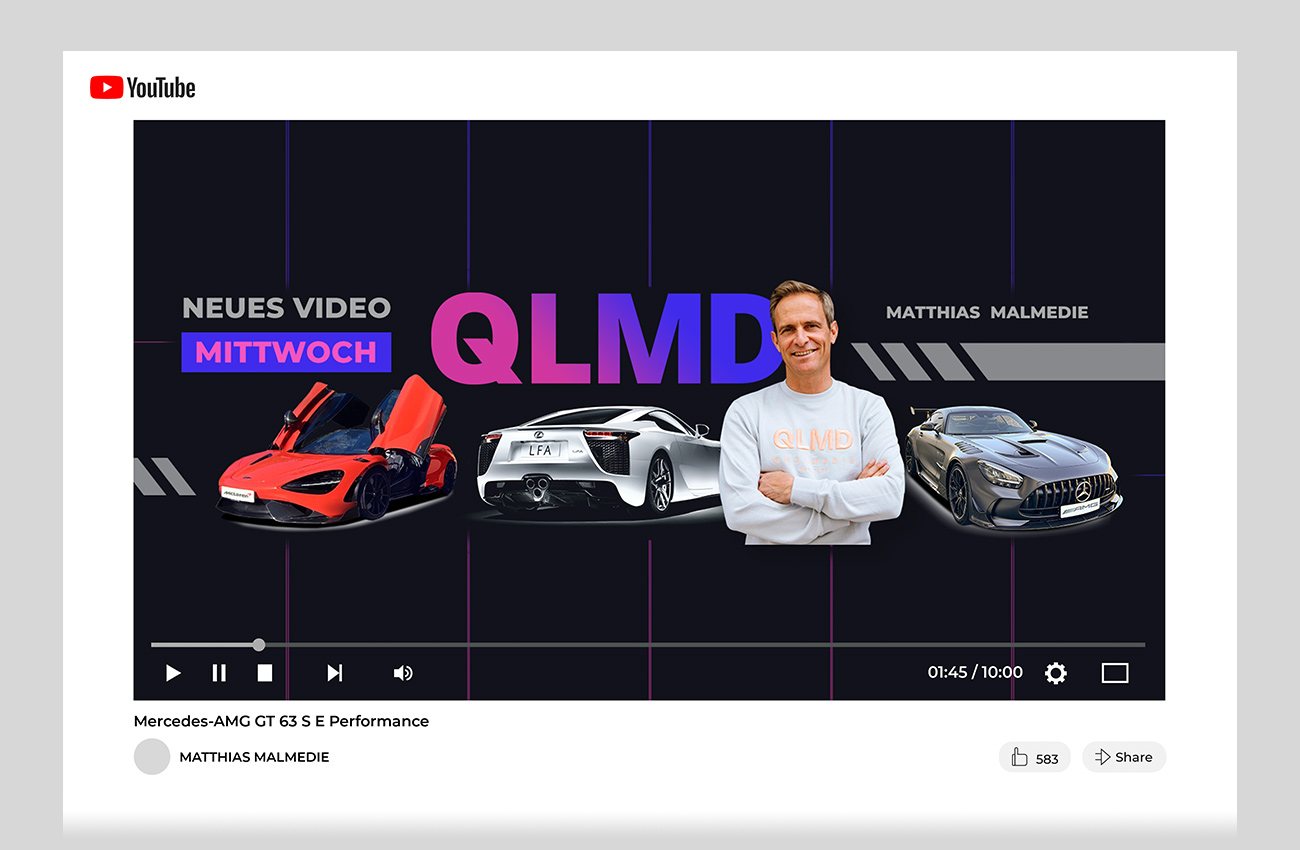The width and height of the screenshot is (1300, 850).
Task: Stop the video with square button
Action: 265,673
